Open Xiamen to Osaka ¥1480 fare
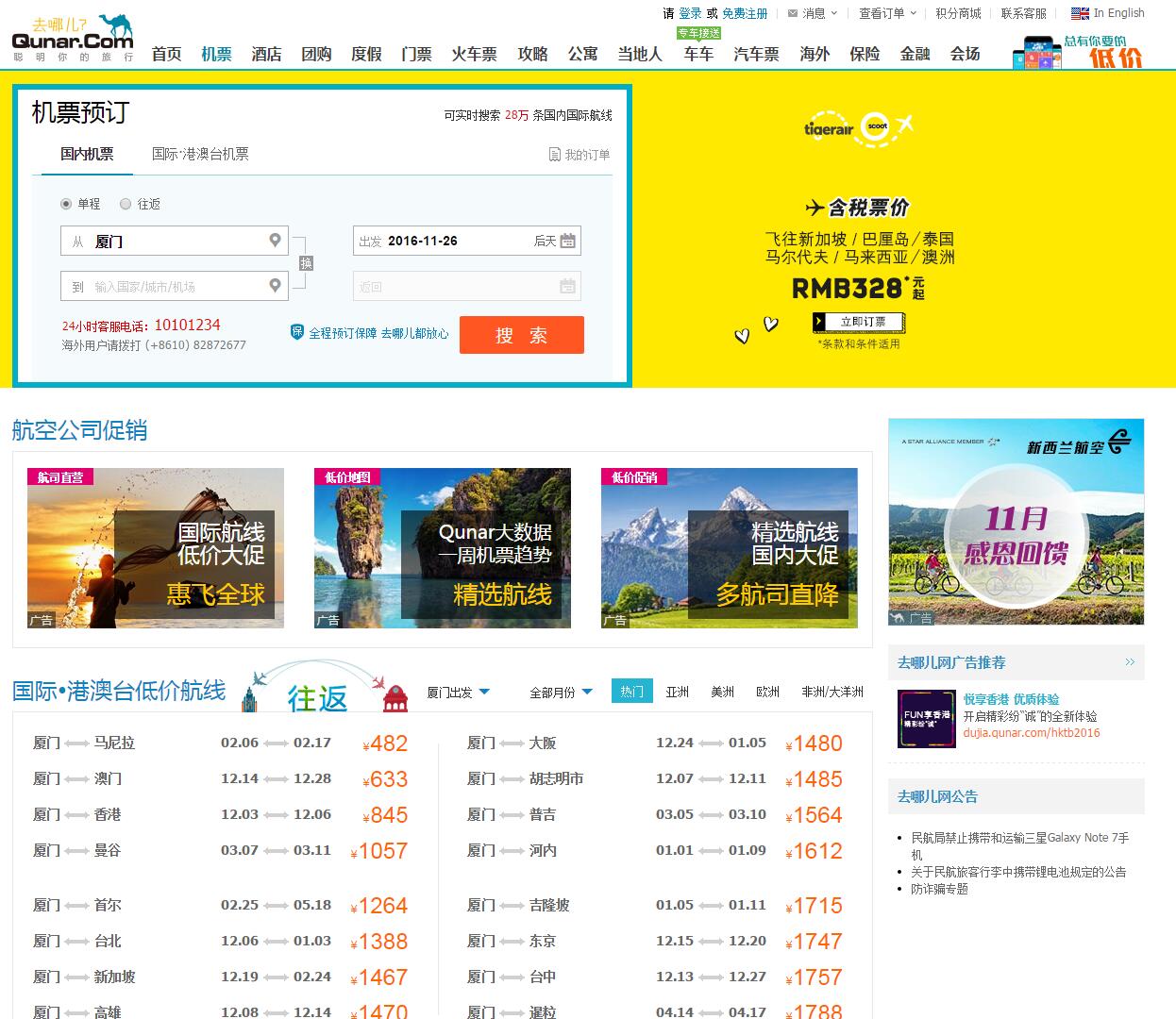 coord(655,743)
